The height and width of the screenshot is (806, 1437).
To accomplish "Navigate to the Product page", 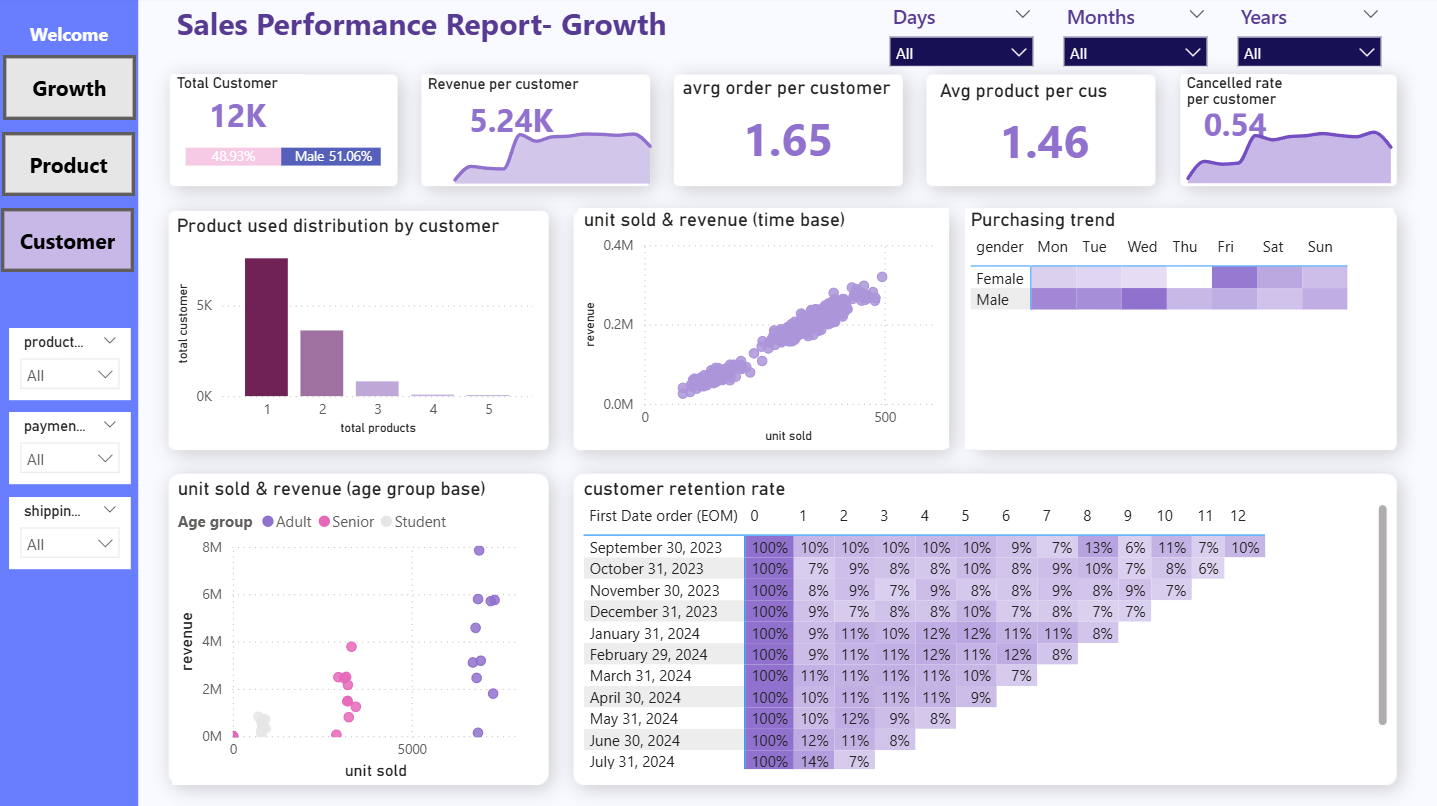I will pyautogui.click(x=69, y=165).
